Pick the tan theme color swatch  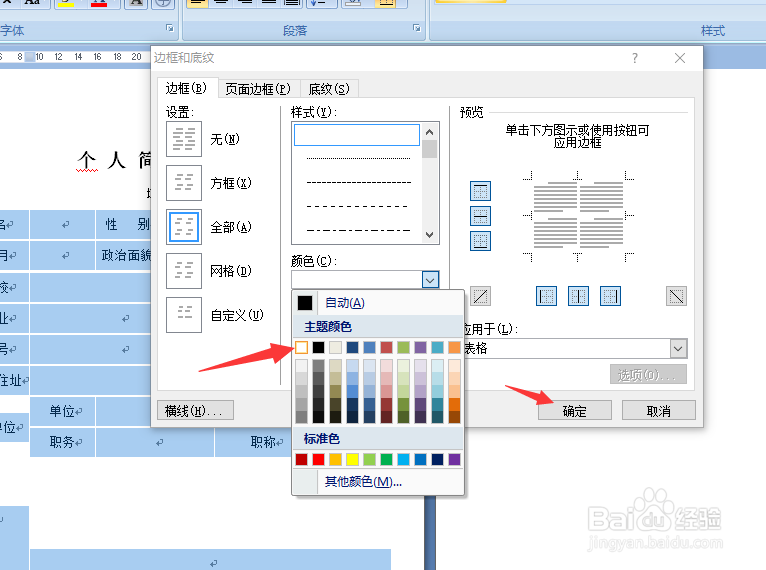[336, 347]
